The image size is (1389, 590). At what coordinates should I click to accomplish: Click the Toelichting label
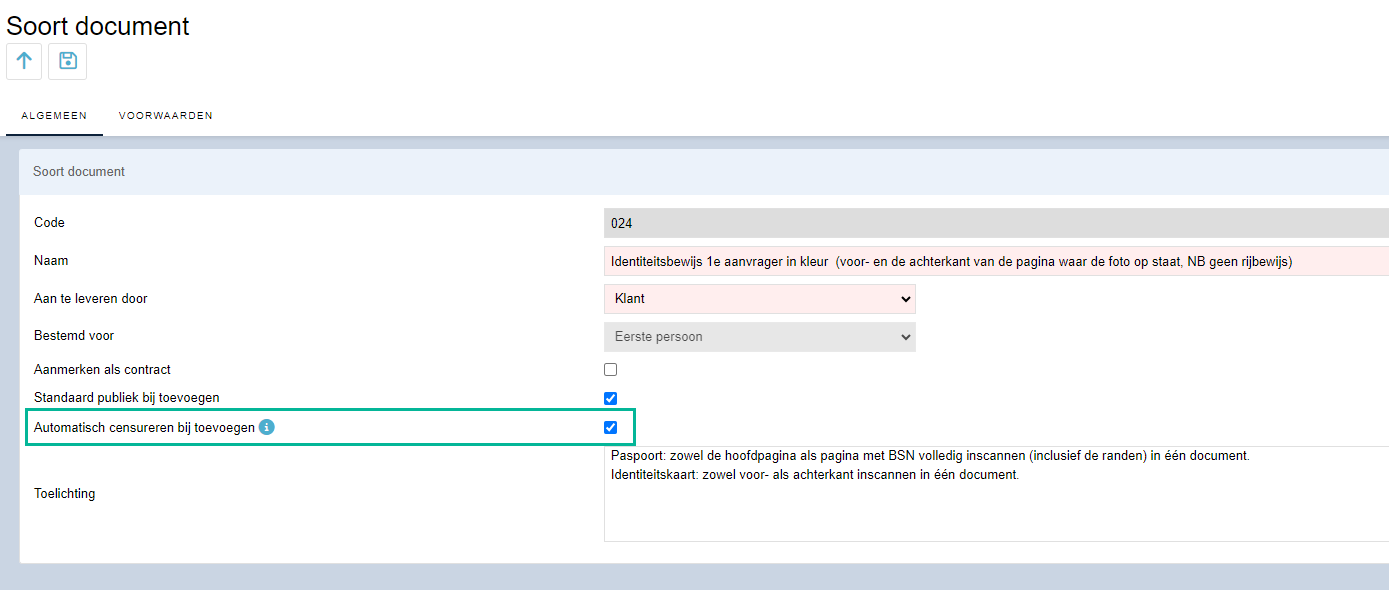point(65,494)
